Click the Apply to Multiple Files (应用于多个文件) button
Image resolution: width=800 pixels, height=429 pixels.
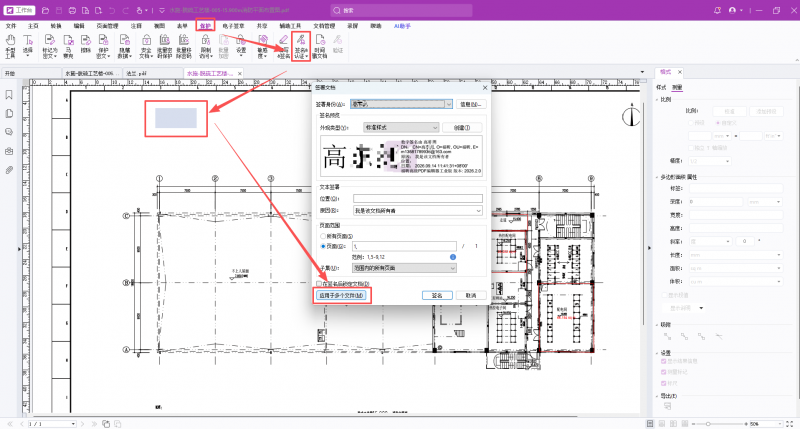341,295
